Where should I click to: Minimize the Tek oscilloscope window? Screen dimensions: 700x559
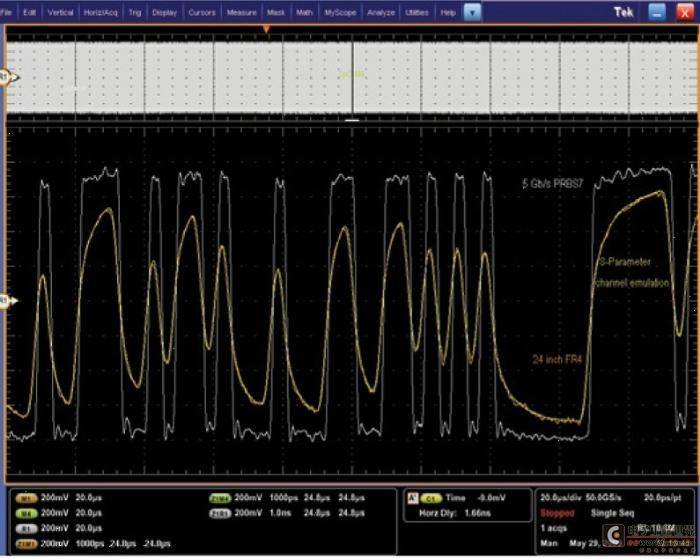click(x=656, y=12)
